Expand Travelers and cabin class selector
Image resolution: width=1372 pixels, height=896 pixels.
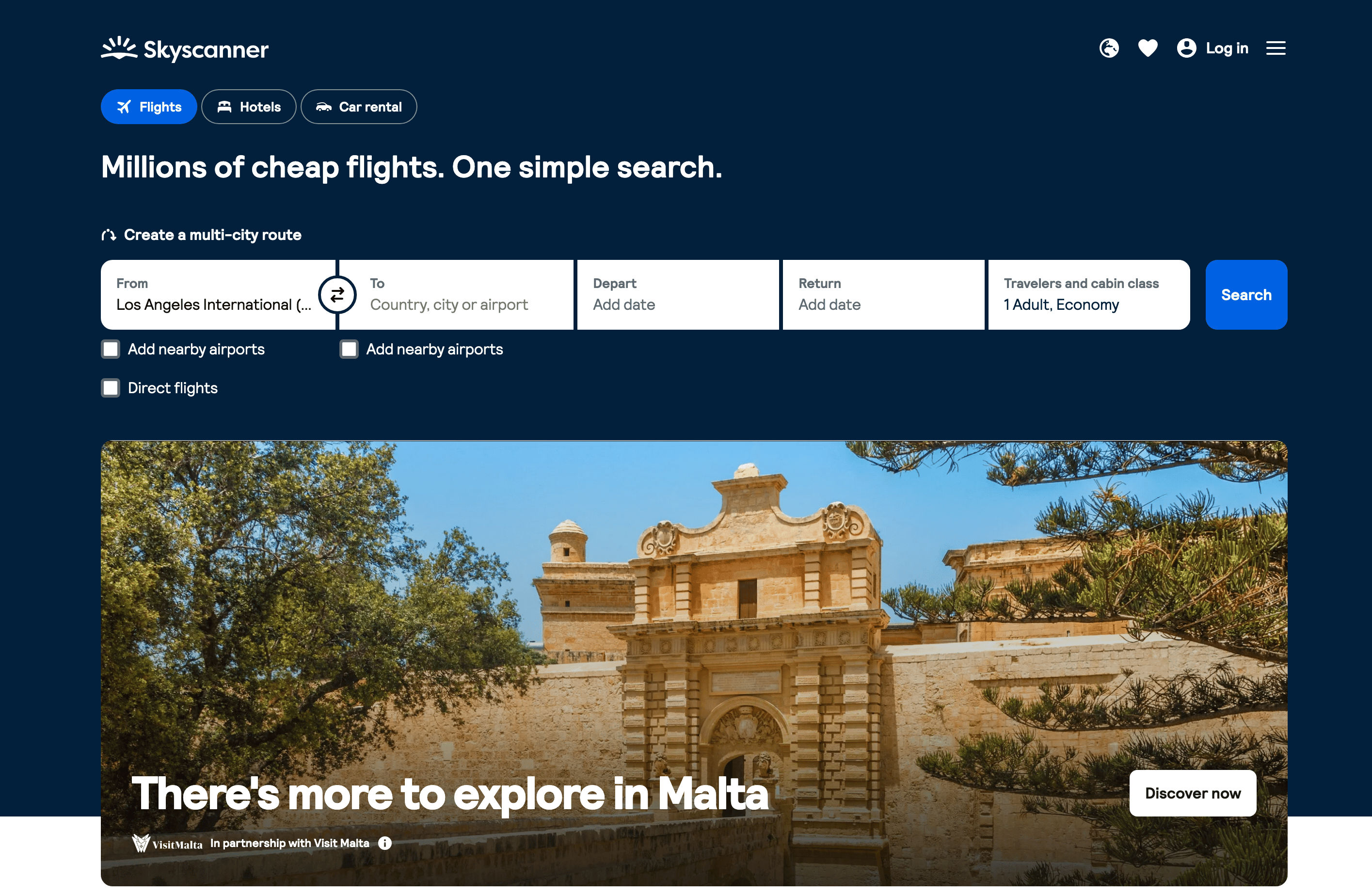(x=1089, y=295)
